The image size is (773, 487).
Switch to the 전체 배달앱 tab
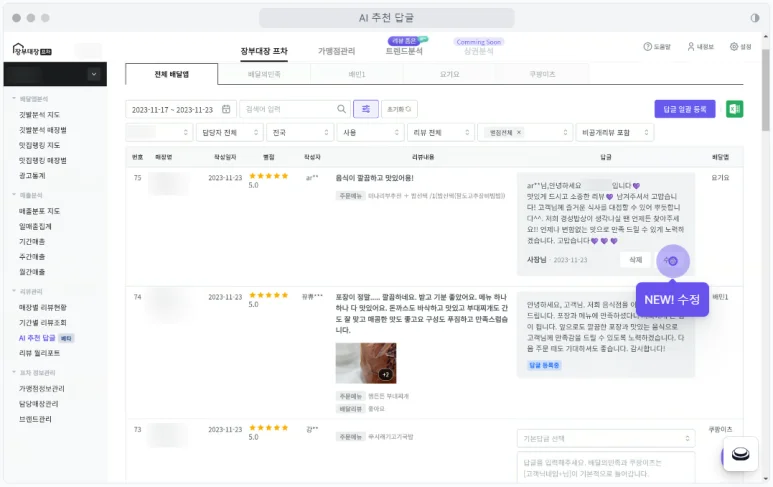pos(172,74)
